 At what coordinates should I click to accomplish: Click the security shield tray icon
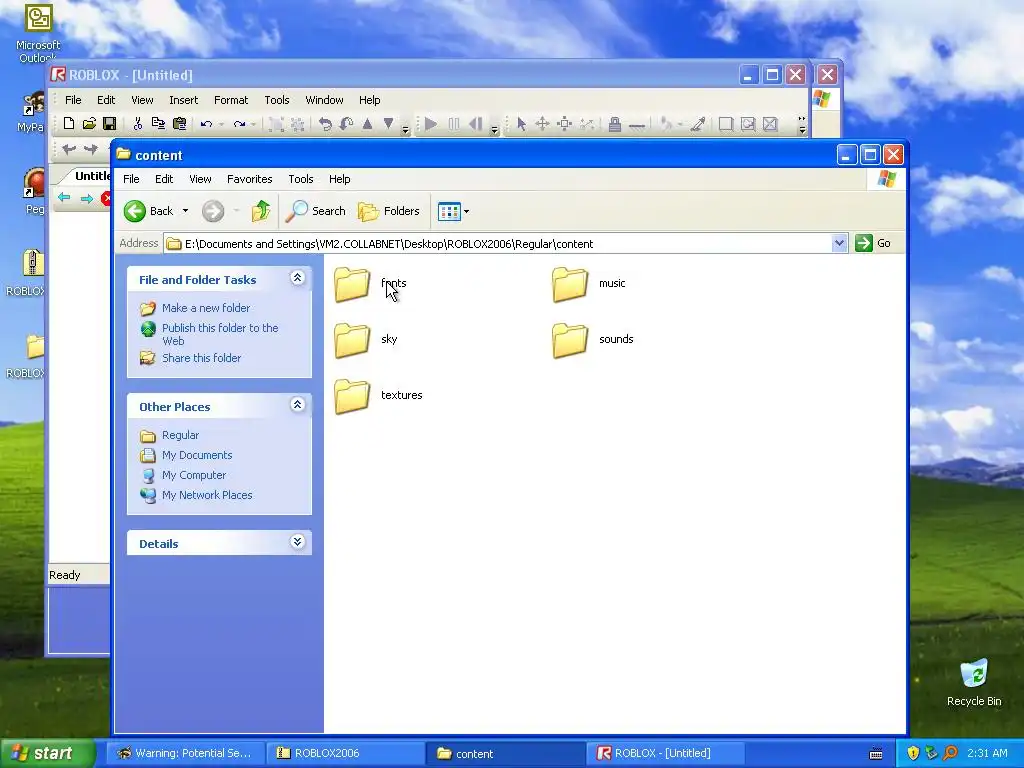[912, 753]
